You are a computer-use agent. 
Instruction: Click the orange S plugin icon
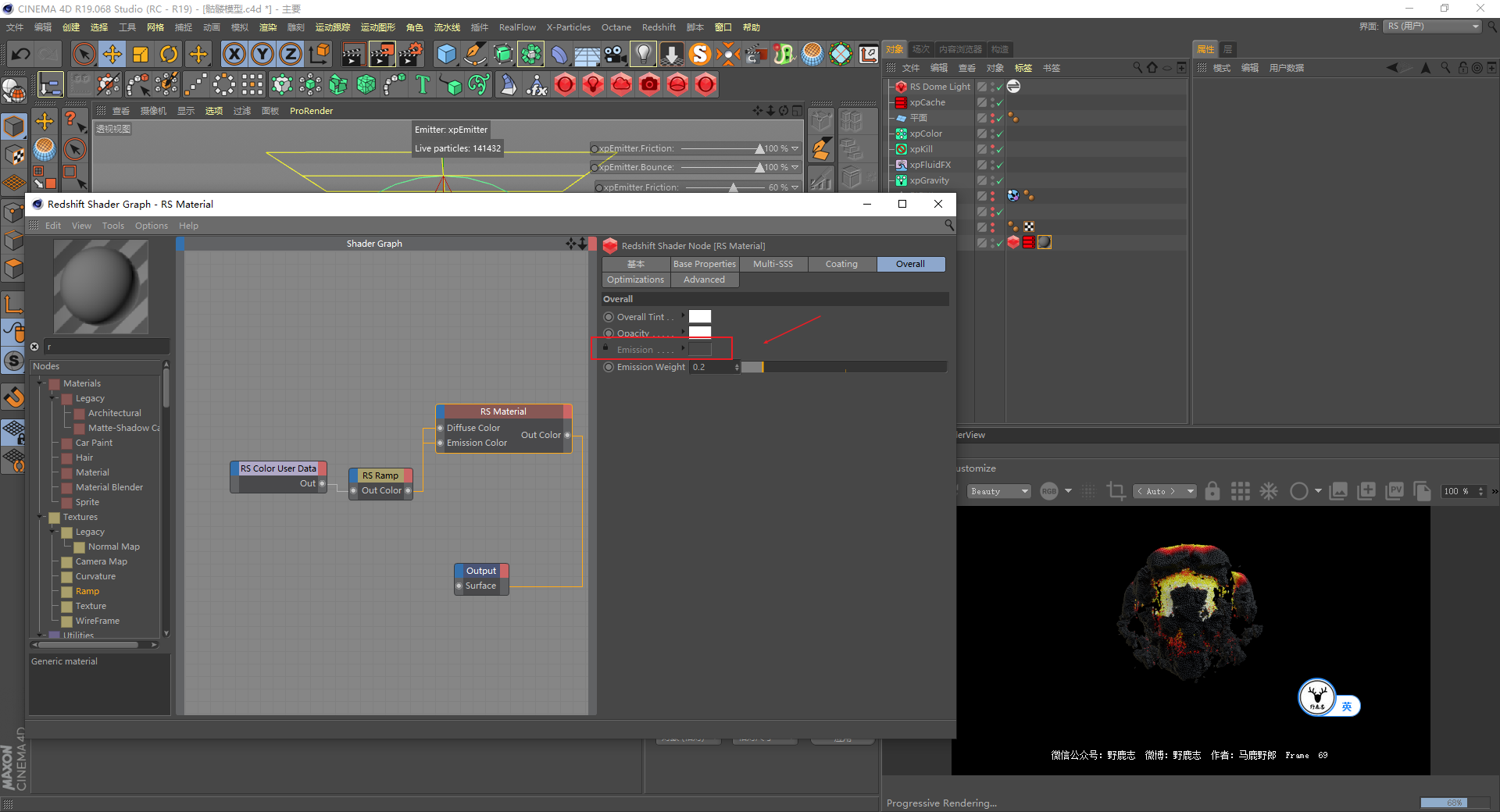(700, 54)
